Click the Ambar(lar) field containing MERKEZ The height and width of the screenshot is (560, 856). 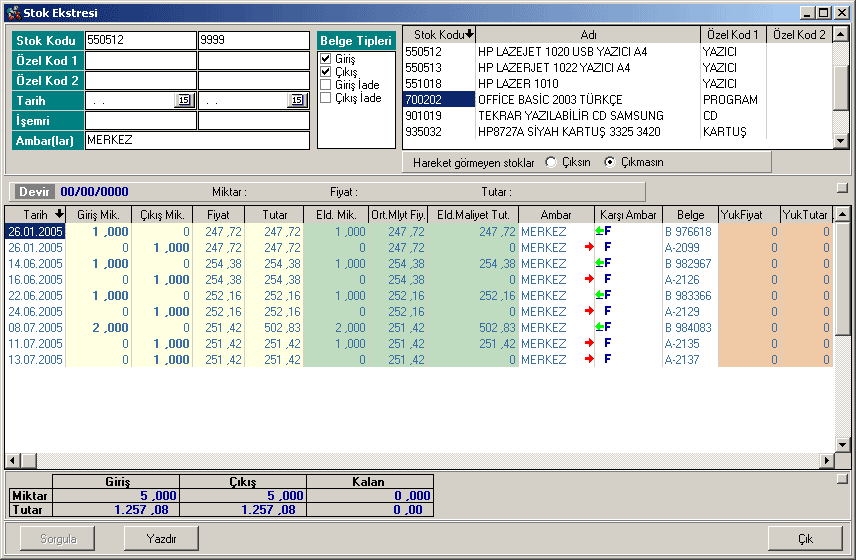(x=198, y=140)
